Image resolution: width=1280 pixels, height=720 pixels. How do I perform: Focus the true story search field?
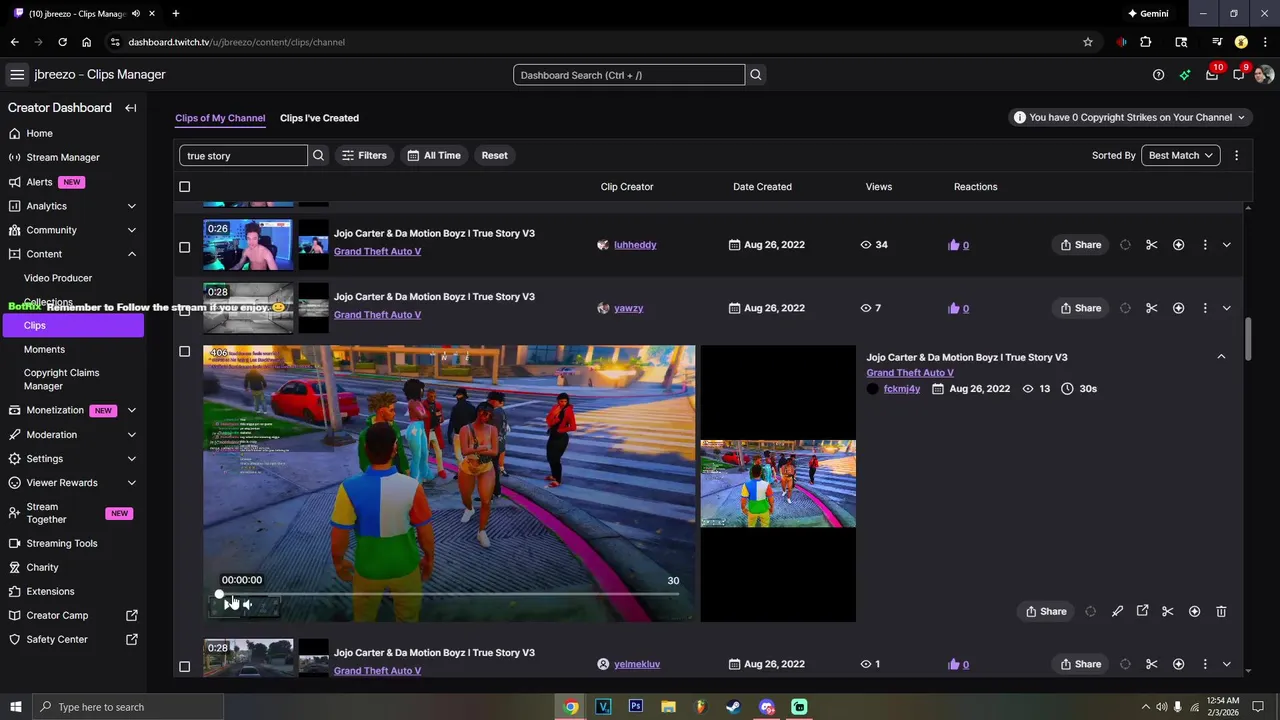pyautogui.click(x=244, y=155)
